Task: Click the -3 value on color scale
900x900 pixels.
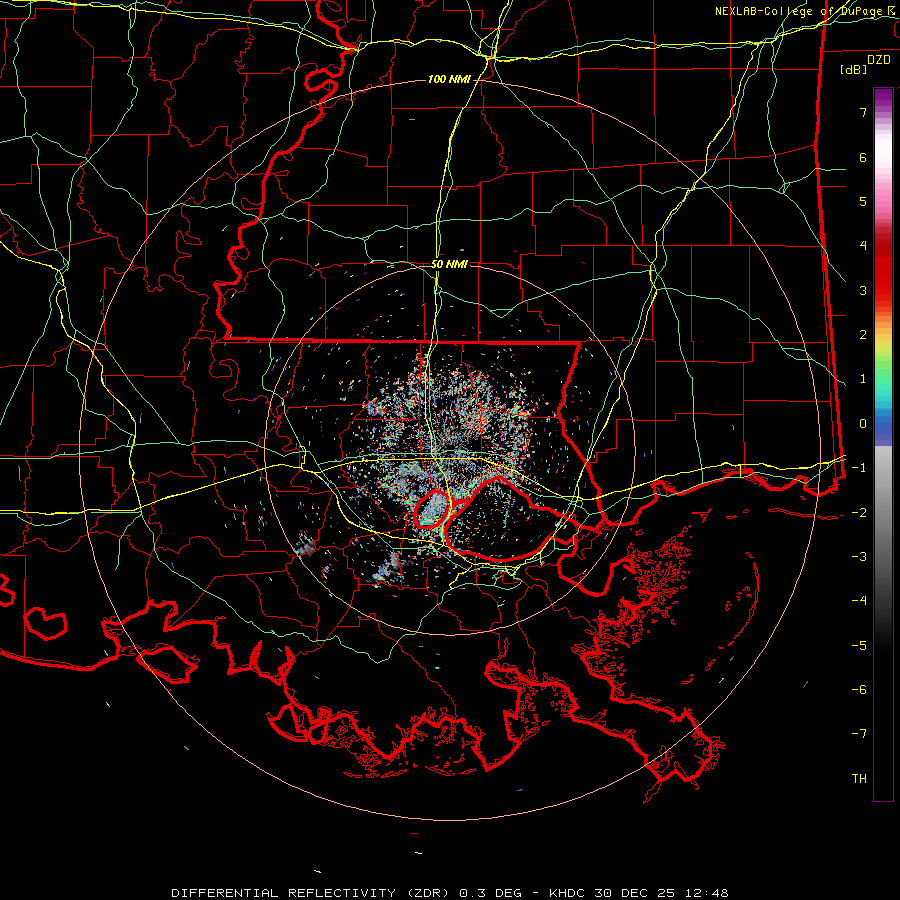Action: click(x=859, y=557)
